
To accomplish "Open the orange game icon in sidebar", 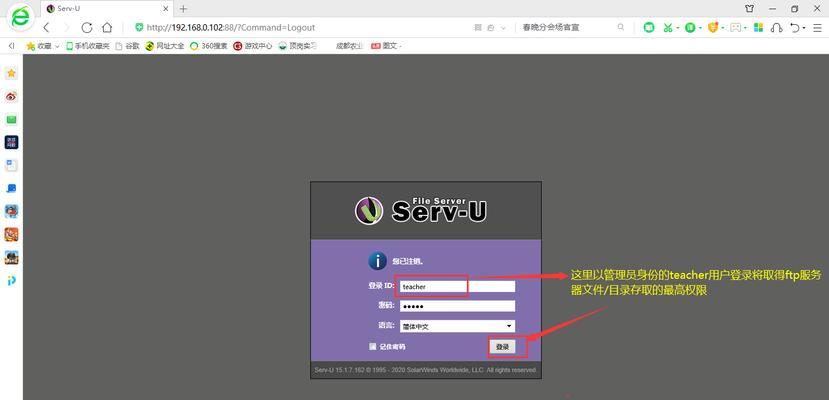I will pyautogui.click(x=11, y=234).
